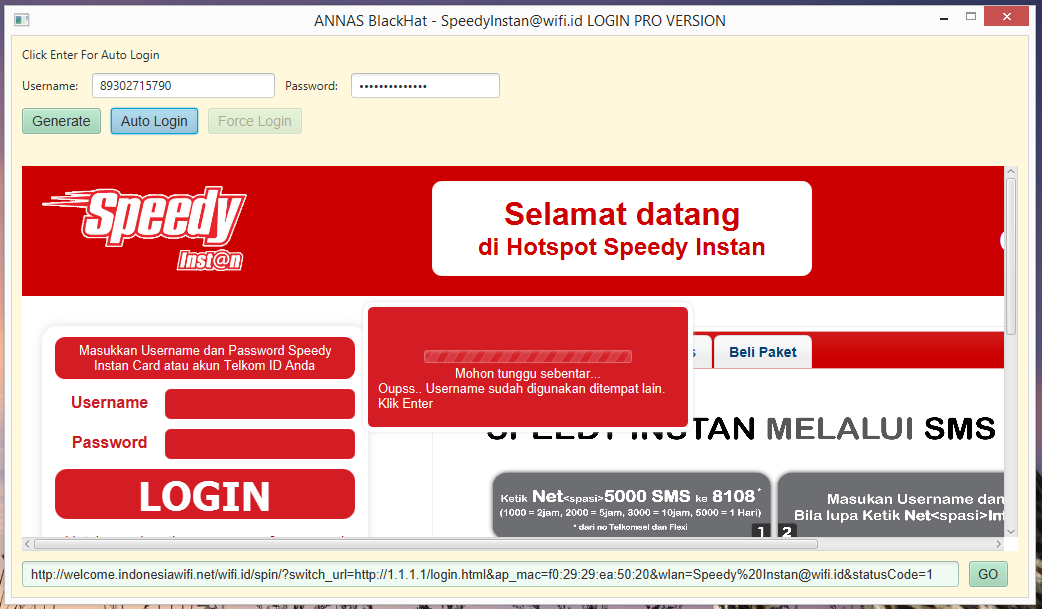Click the GO button next to the URL
Viewport: 1042px width, 609px height.
point(988,574)
